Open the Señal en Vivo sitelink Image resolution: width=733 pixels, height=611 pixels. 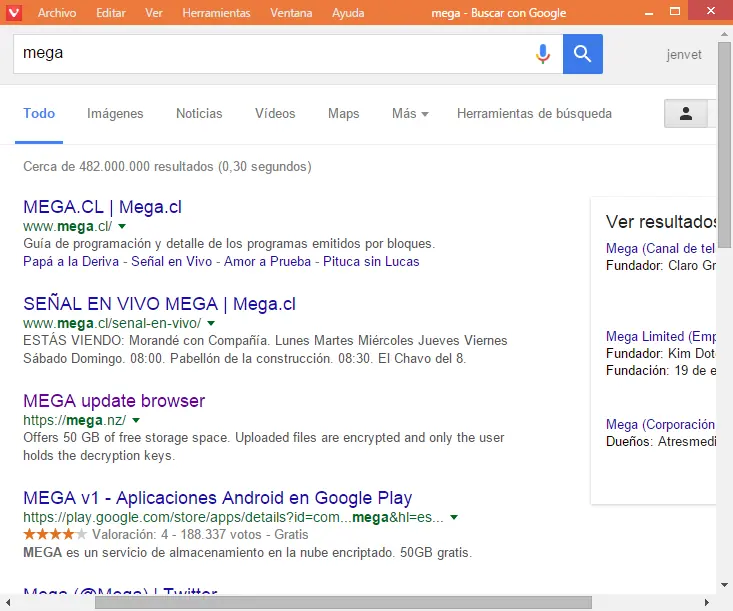point(172,261)
